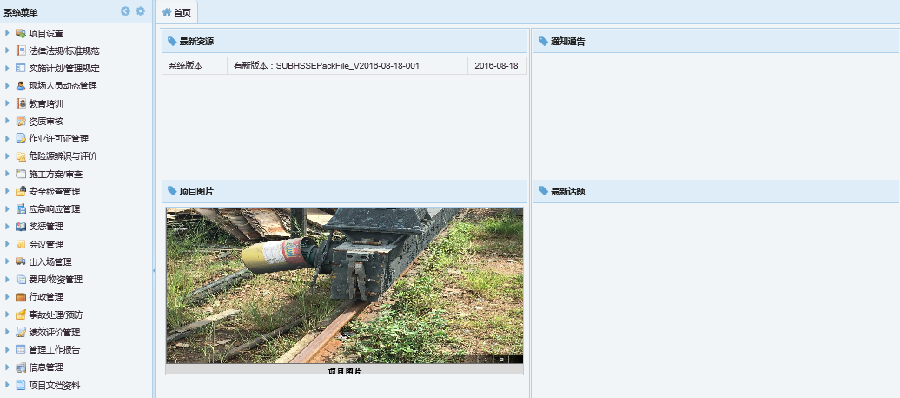This screenshot has width=900, height=398.
Task: Click the 现场人员动态管理 person icon
Action: tap(21, 86)
